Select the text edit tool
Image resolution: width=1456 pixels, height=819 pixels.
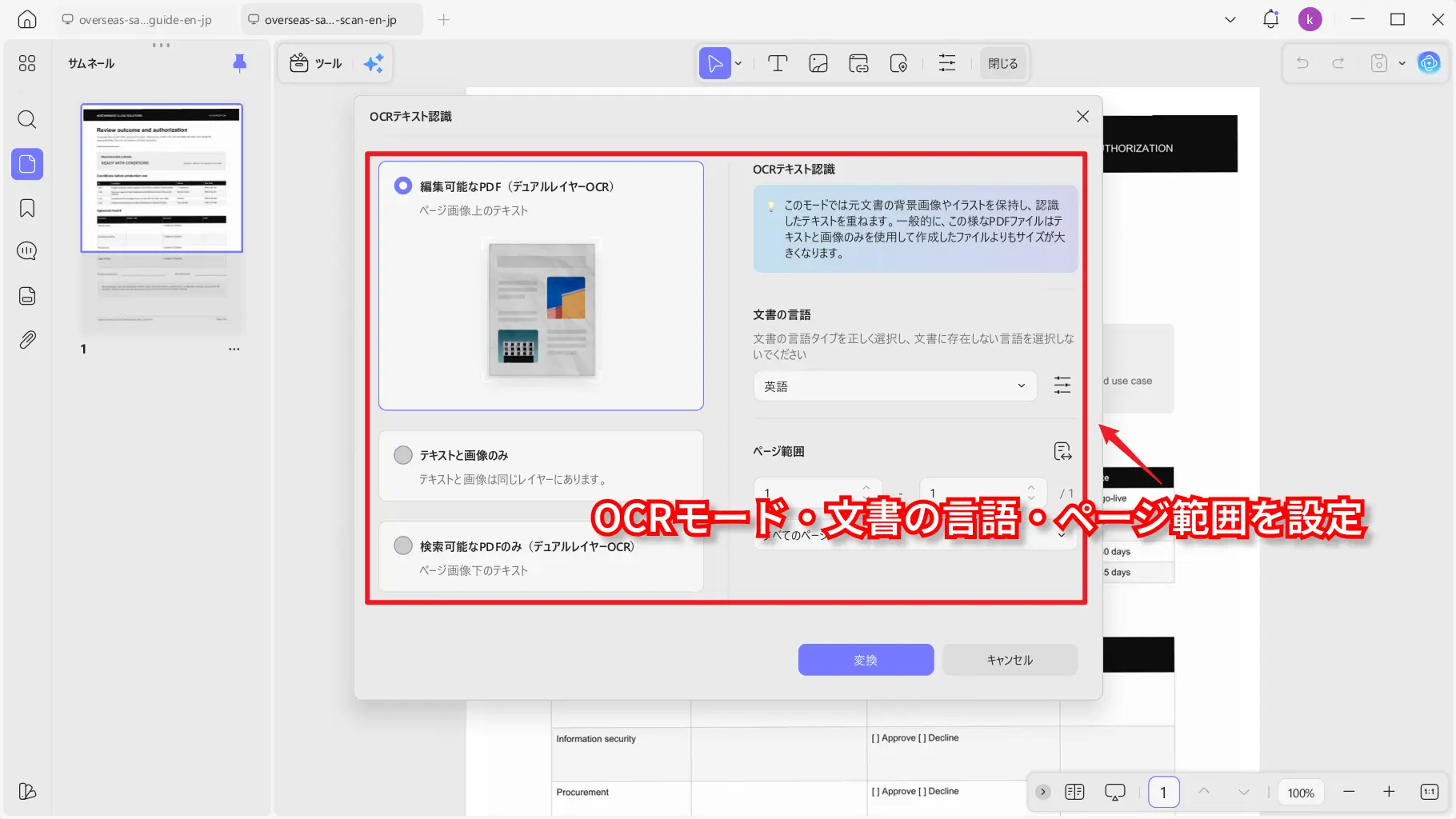[x=778, y=63]
